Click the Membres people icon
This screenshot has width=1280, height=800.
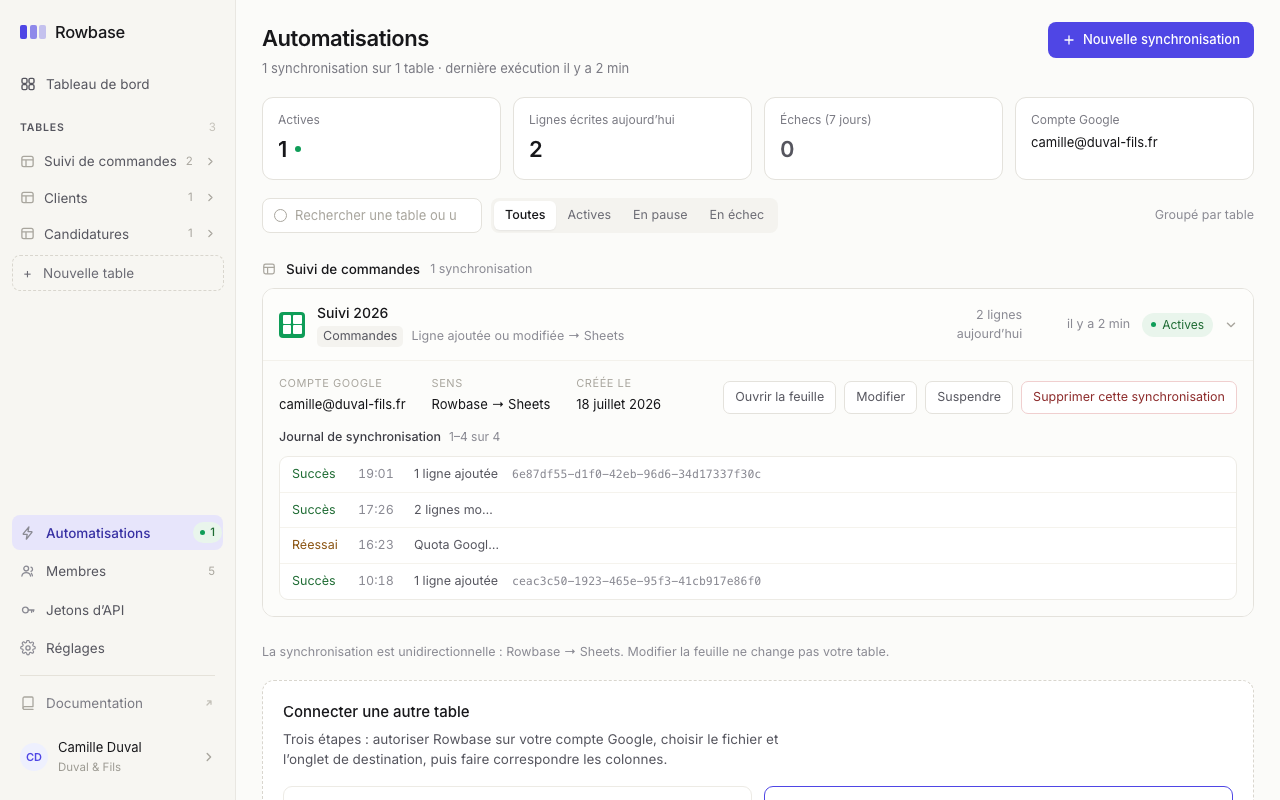[28, 571]
